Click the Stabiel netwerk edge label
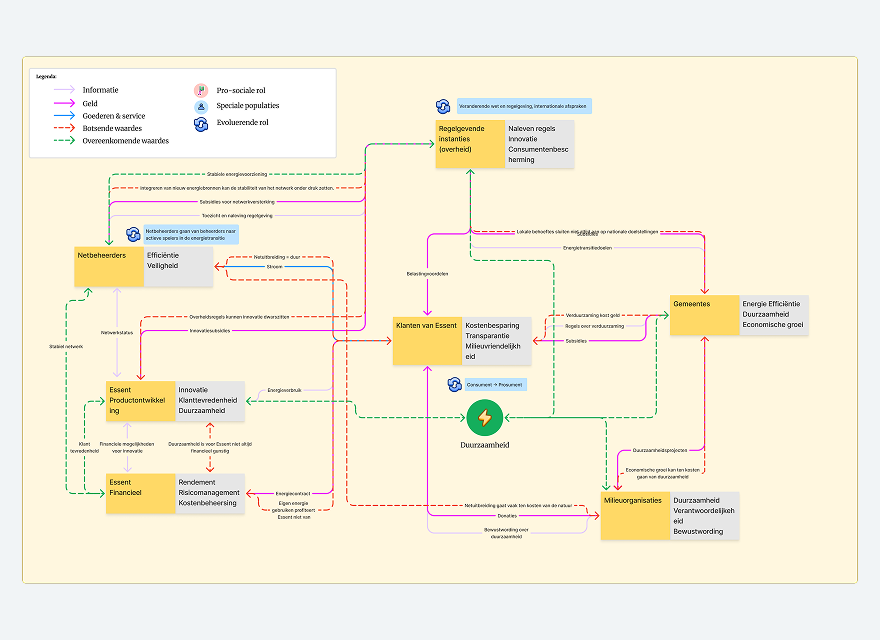Viewport: 880px width, 640px height. [66, 346]
